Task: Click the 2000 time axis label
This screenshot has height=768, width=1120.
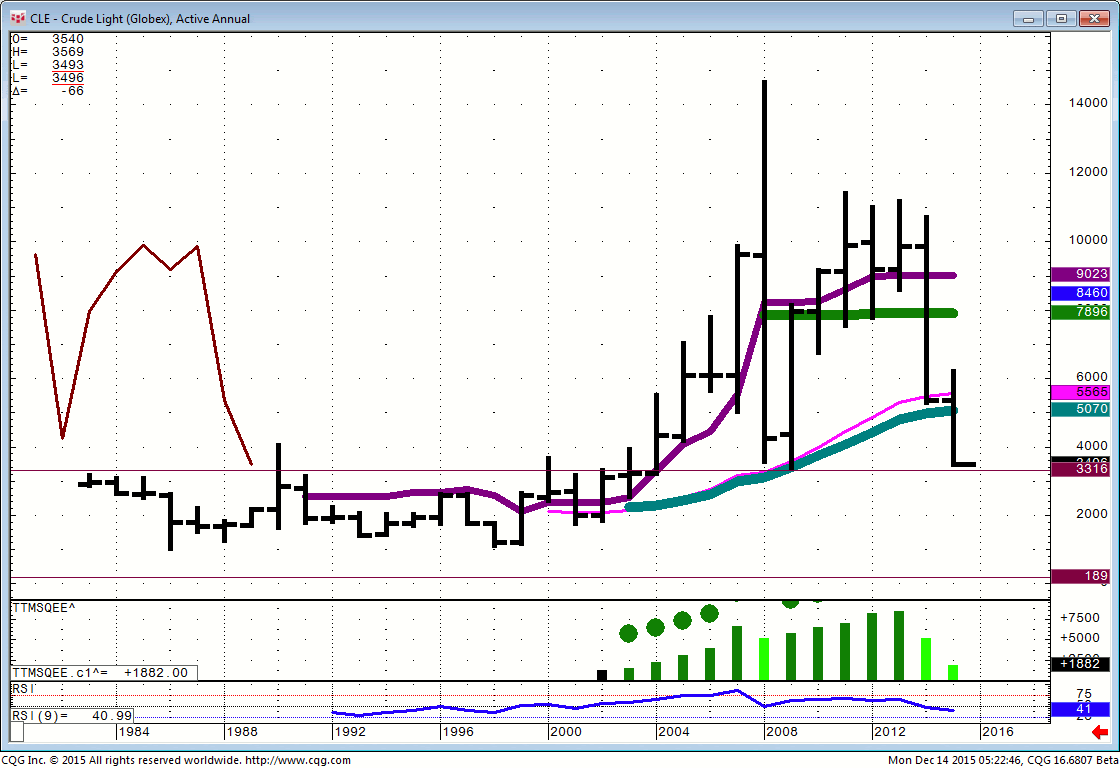Action: (x=566, y=732)
